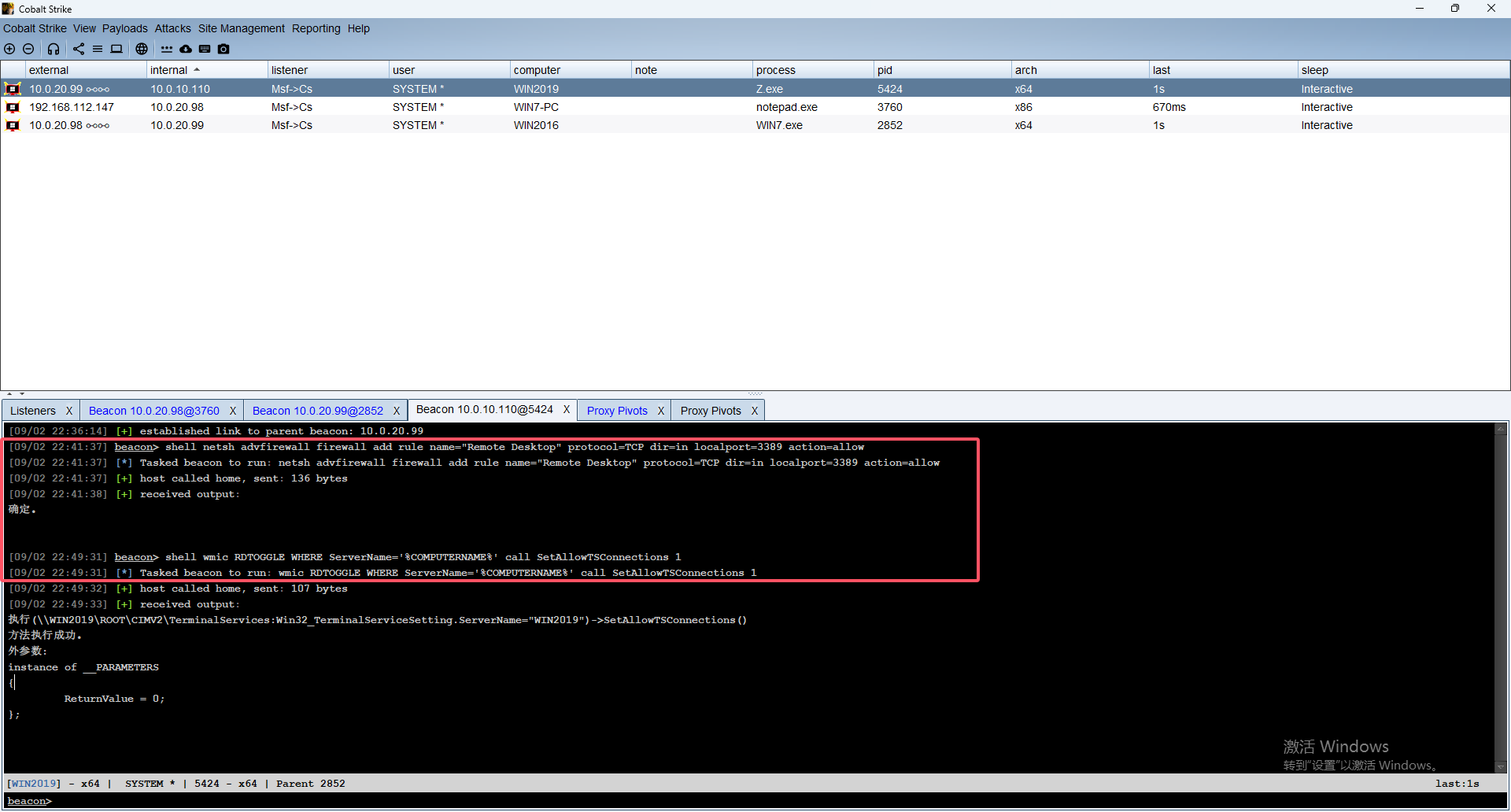Click the [WIN2019] status bar label
The image size is (1511, 812).
33,784
